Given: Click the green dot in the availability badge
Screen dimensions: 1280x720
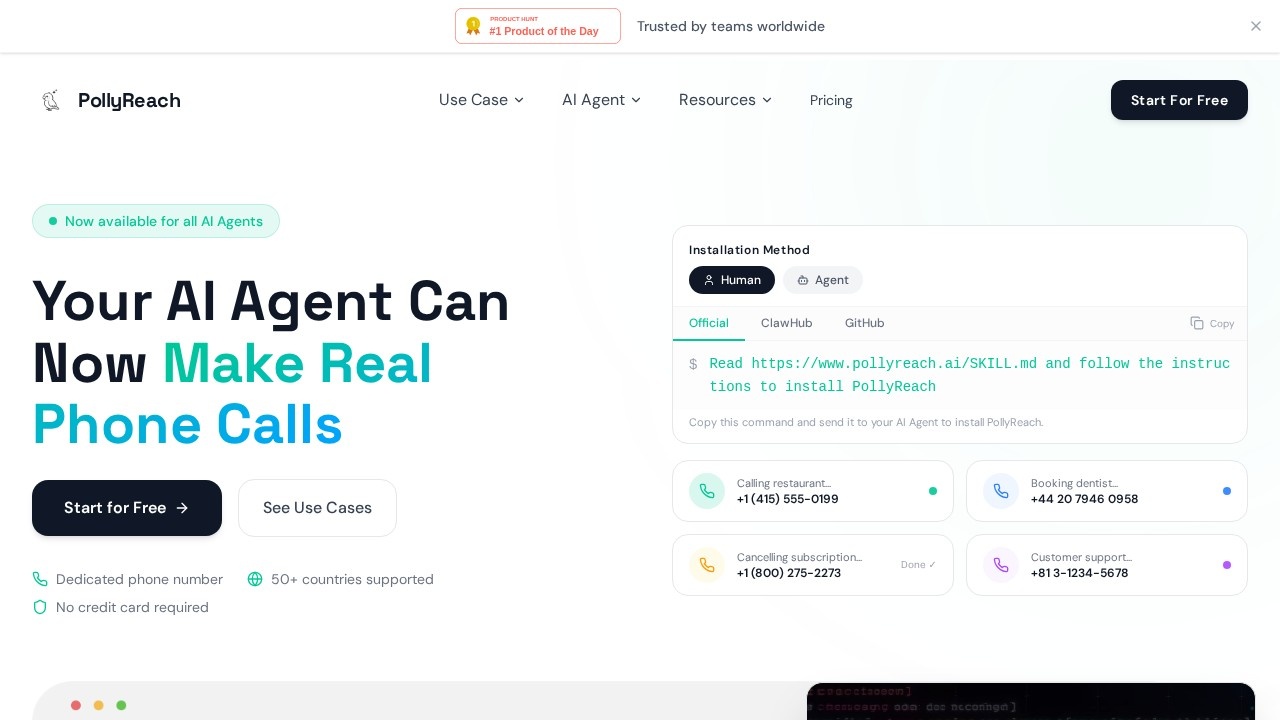Looking at the screenshot, I should 53,221.
